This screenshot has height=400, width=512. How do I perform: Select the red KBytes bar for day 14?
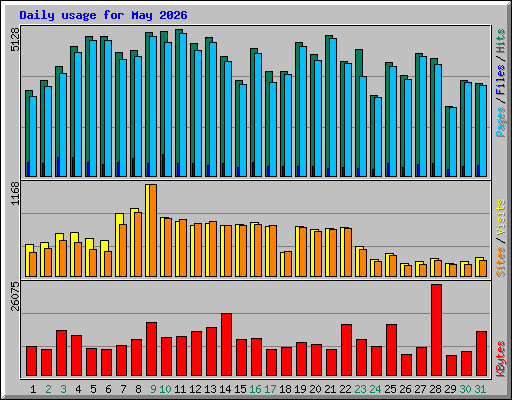click(x=226, y=345)
